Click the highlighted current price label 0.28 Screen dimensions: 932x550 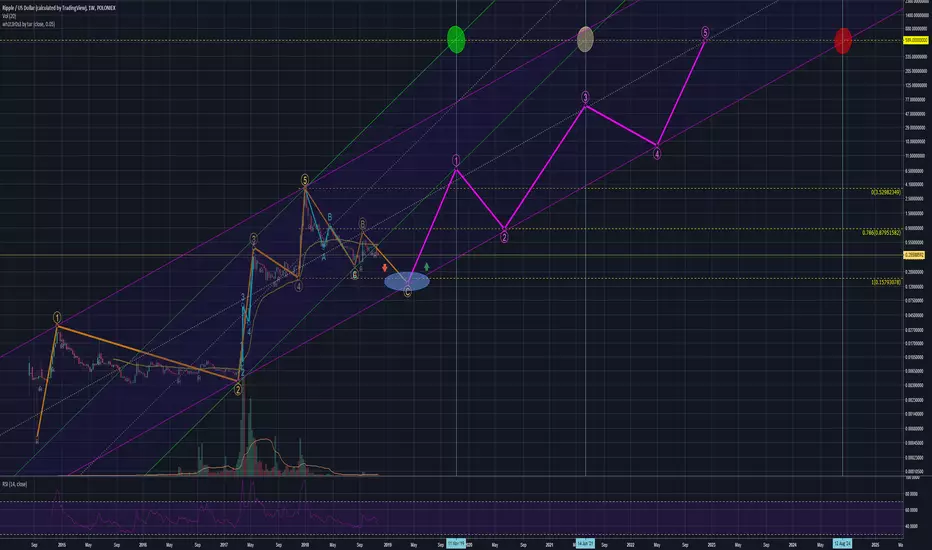point(914,255)
